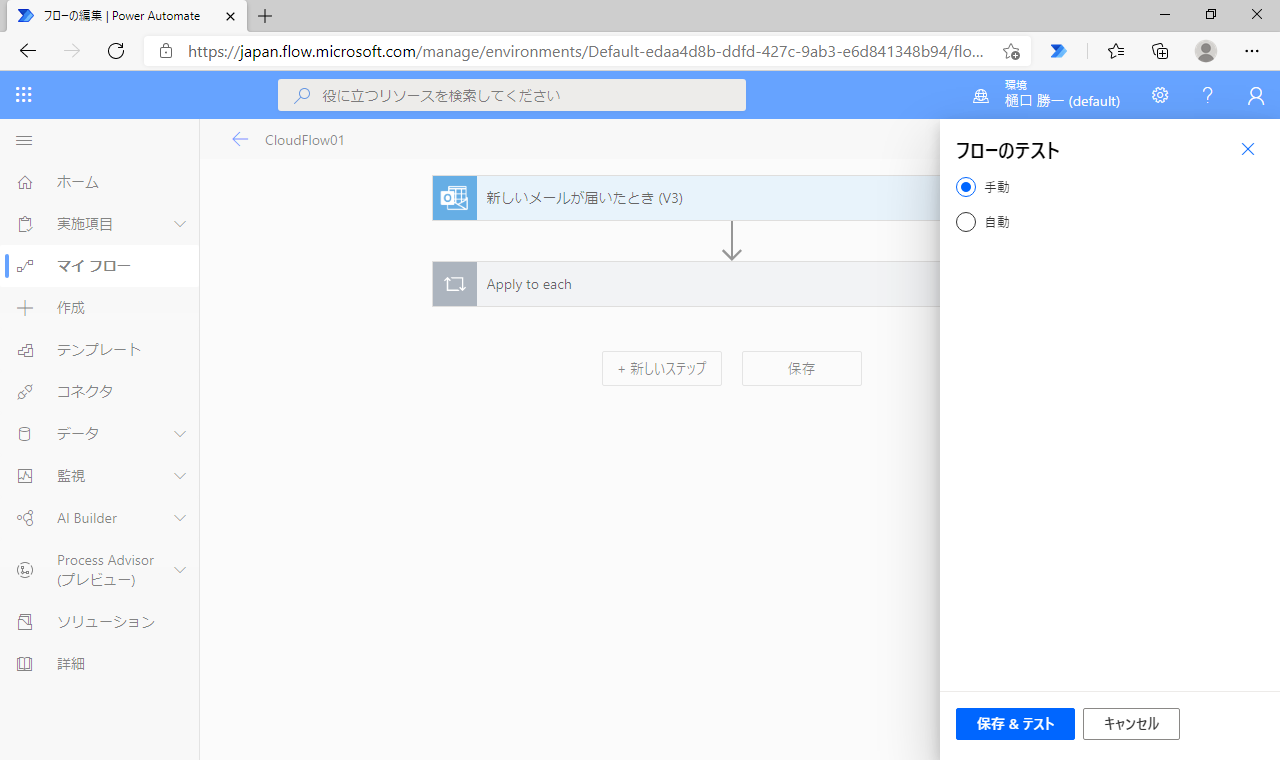Viewport: 1280px width, 760px height.
Task: Open コネクタ in the sidebar
Action: pos(100,392)
